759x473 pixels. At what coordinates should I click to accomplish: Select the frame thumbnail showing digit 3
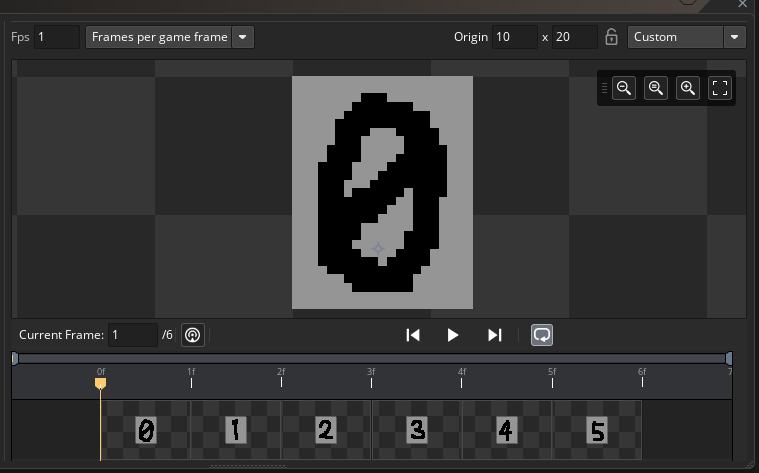[x=417, y=430]
